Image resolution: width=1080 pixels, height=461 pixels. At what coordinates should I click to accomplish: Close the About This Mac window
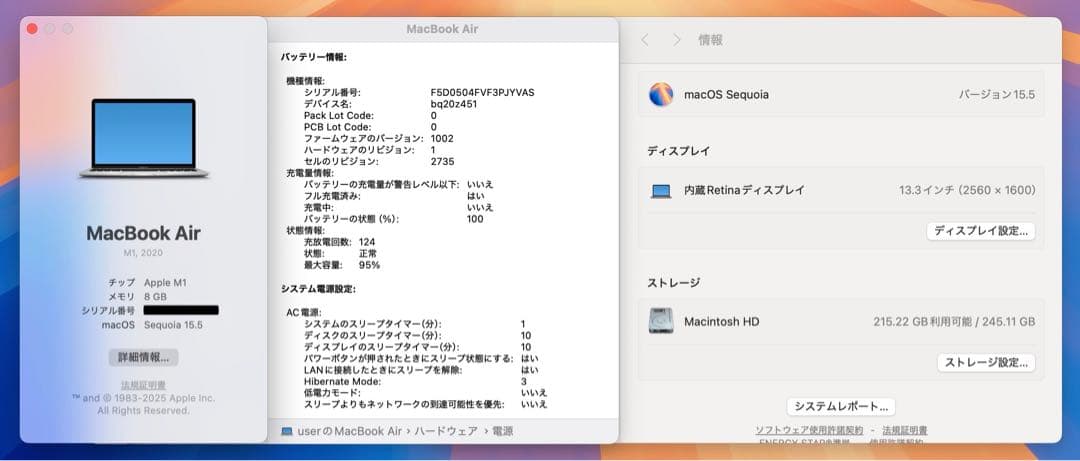32,28
